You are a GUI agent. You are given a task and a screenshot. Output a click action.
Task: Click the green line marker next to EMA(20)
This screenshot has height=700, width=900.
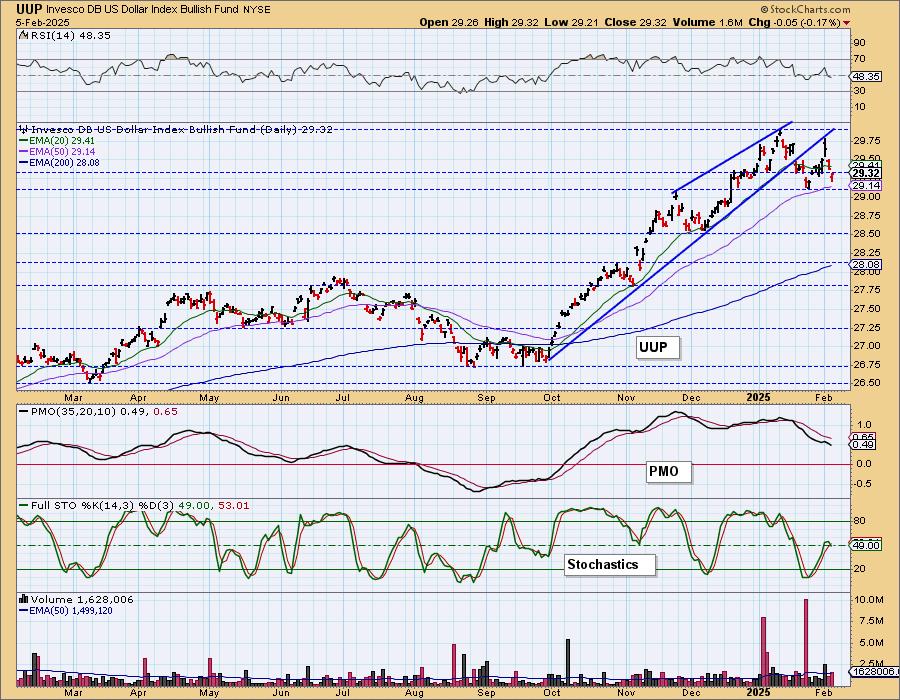coord(24,141)
